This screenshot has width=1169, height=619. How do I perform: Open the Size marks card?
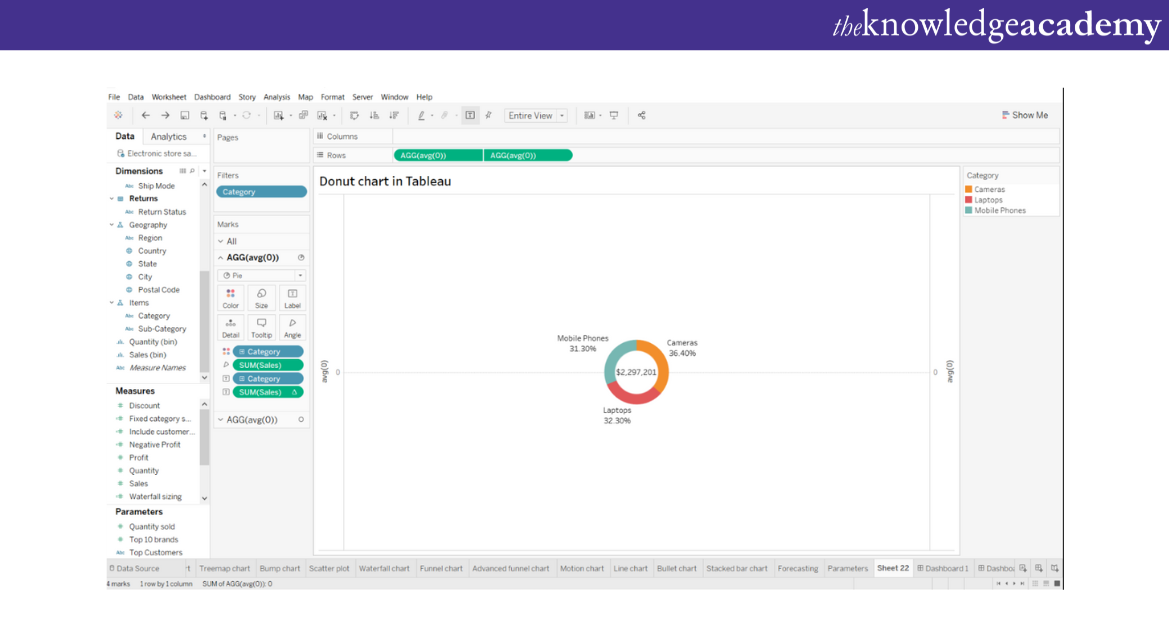coord(261,298)
